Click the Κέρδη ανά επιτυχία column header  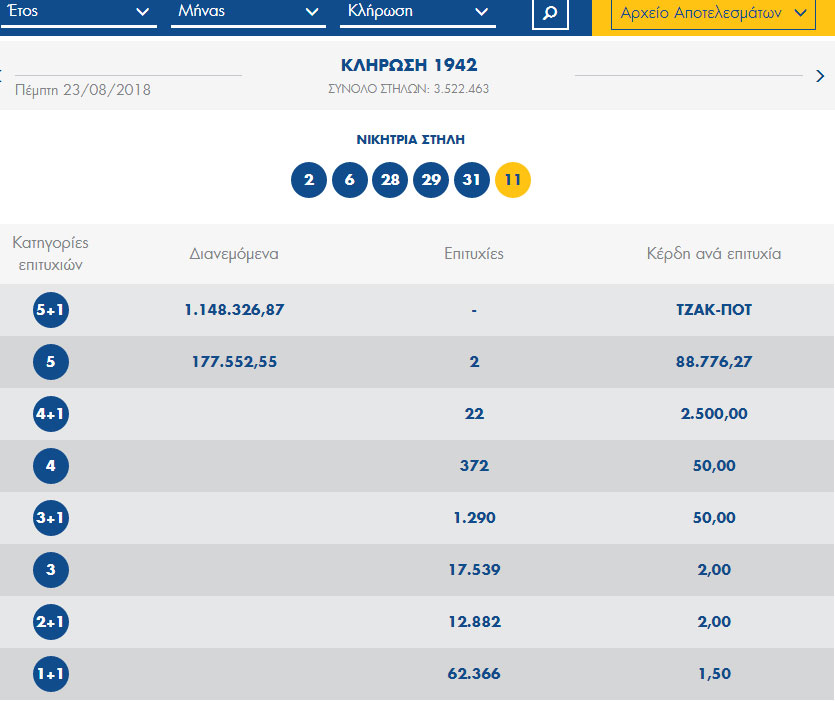click(713, 254)
